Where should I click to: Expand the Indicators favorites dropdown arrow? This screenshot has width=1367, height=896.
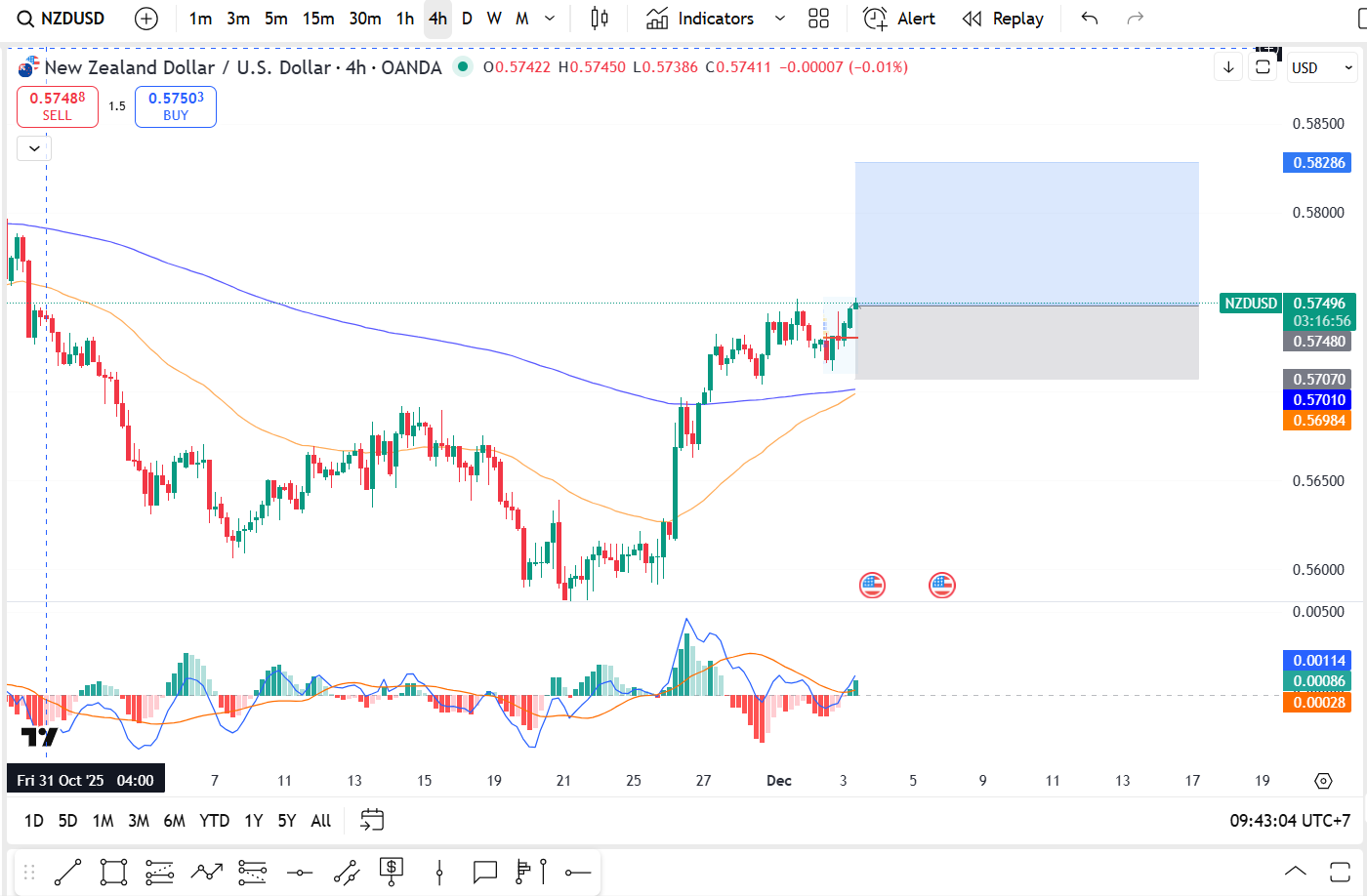pyautogui.click(x=779, y=19)
